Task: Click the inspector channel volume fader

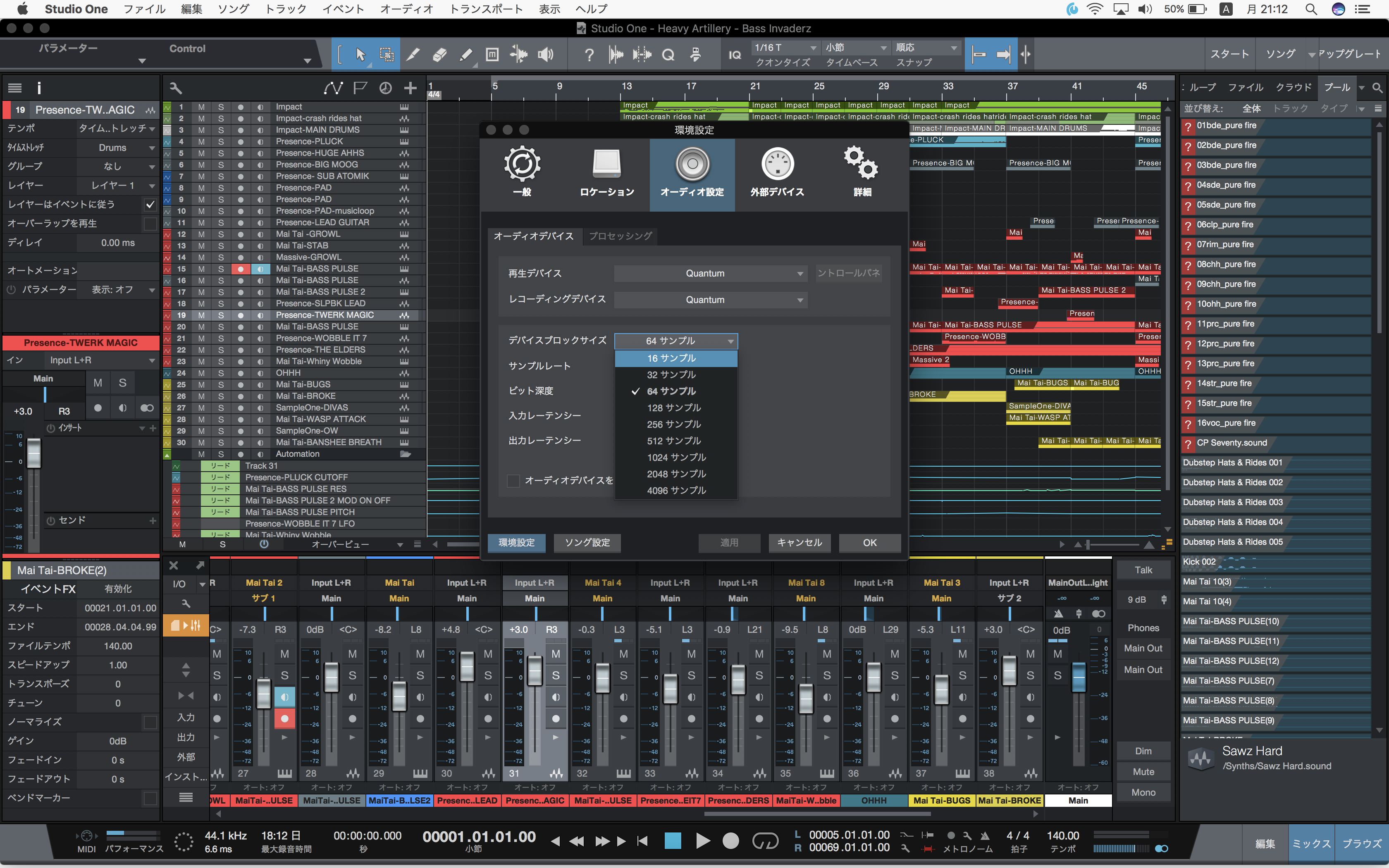Action: click(34, 453)
